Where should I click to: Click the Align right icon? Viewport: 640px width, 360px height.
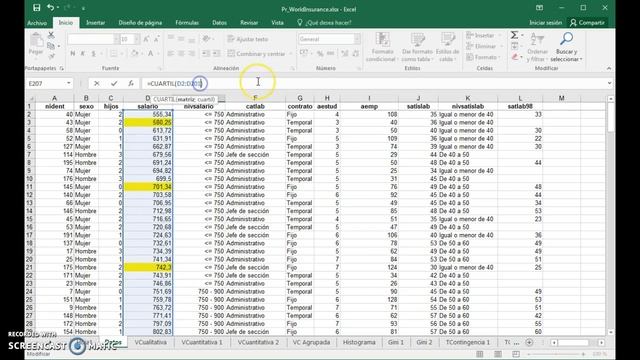(191, 53)
